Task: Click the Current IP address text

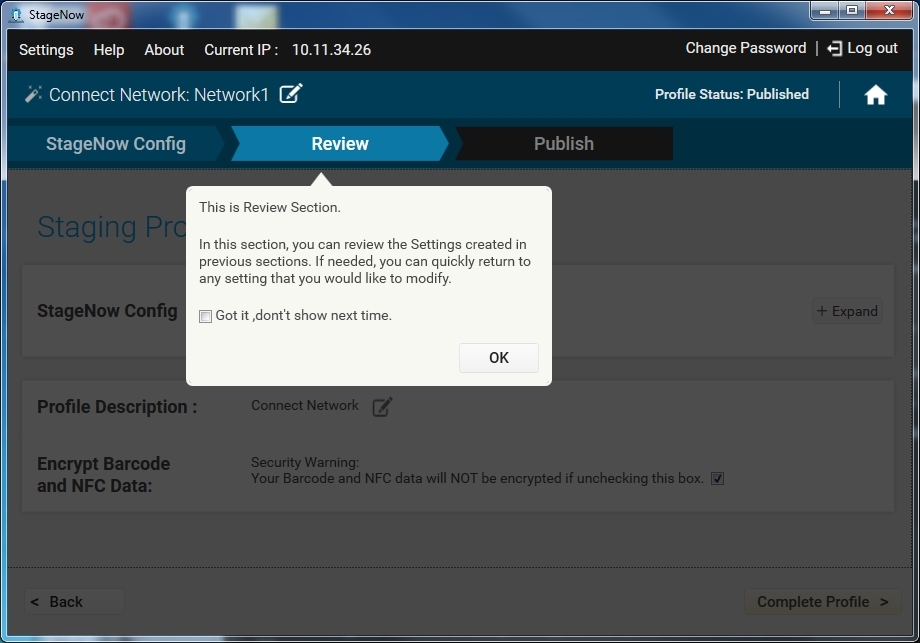Action: tap(331, 50)
